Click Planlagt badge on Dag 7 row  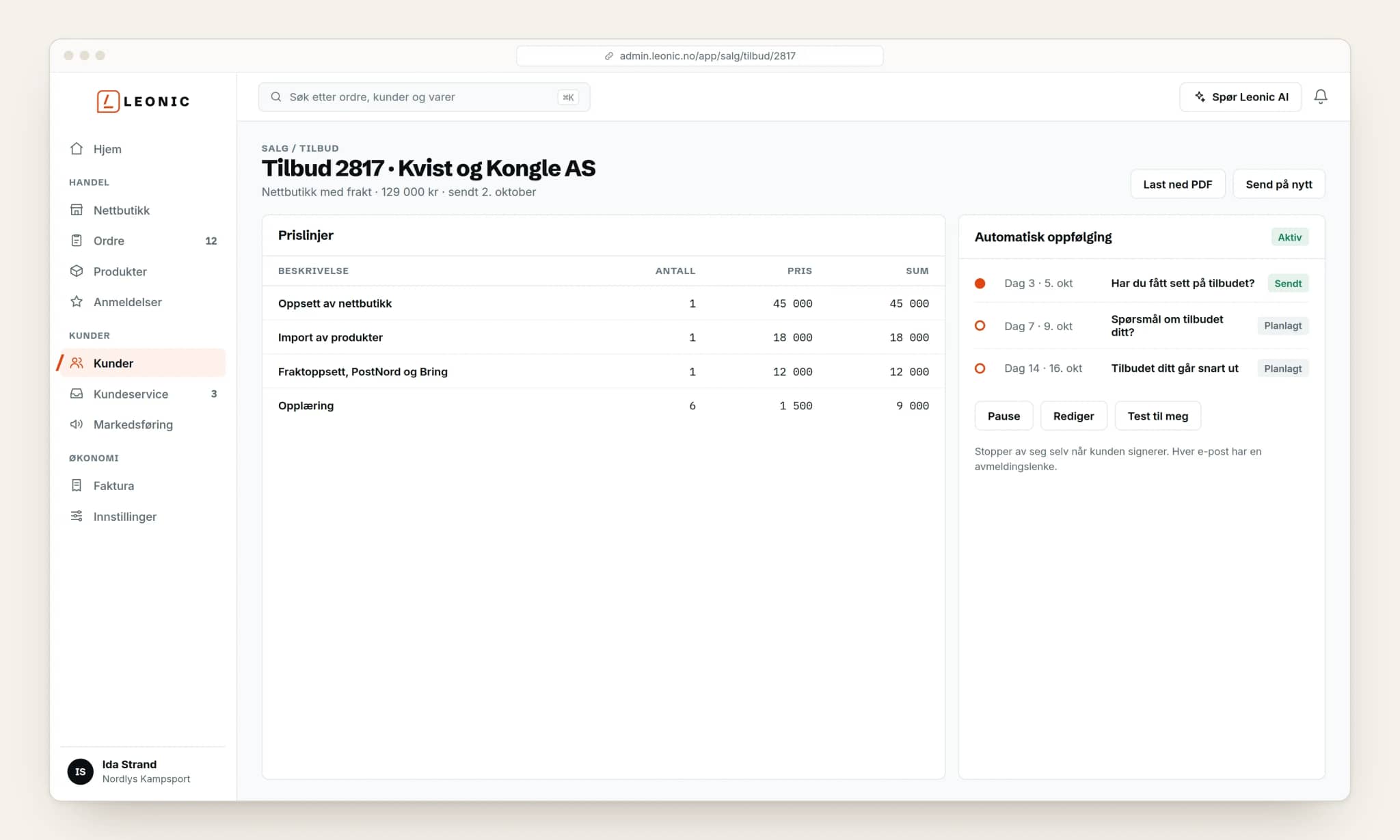click(1282, 325)
